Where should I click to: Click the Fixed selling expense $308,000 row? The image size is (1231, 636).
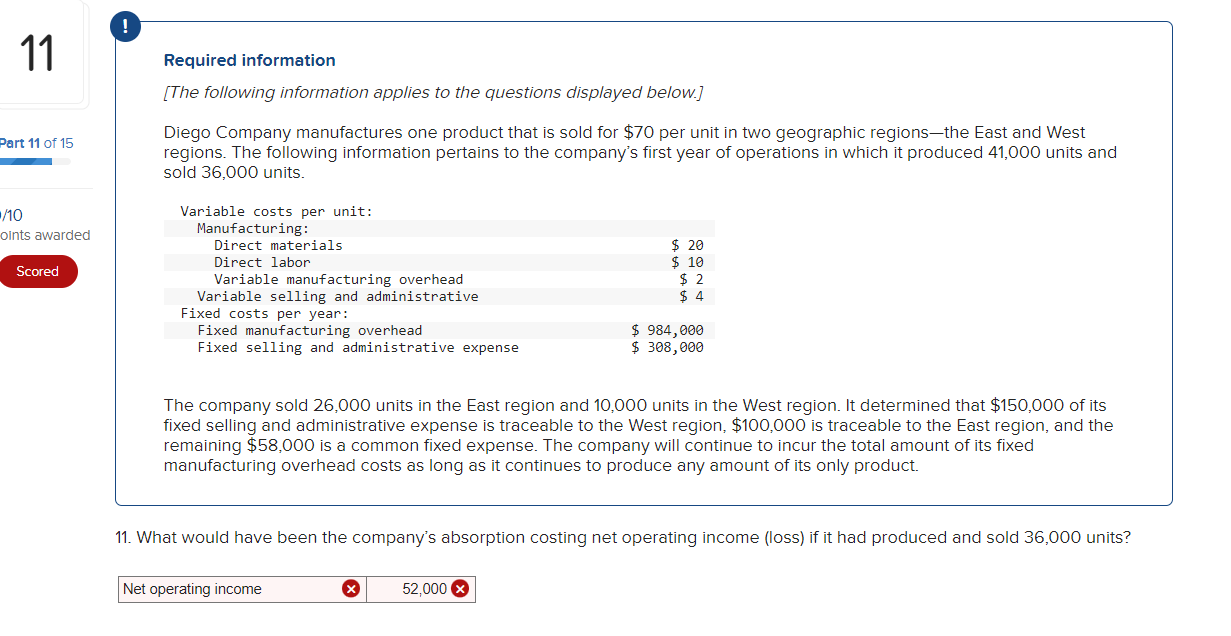pyautogui.click(x=440, y=347)
